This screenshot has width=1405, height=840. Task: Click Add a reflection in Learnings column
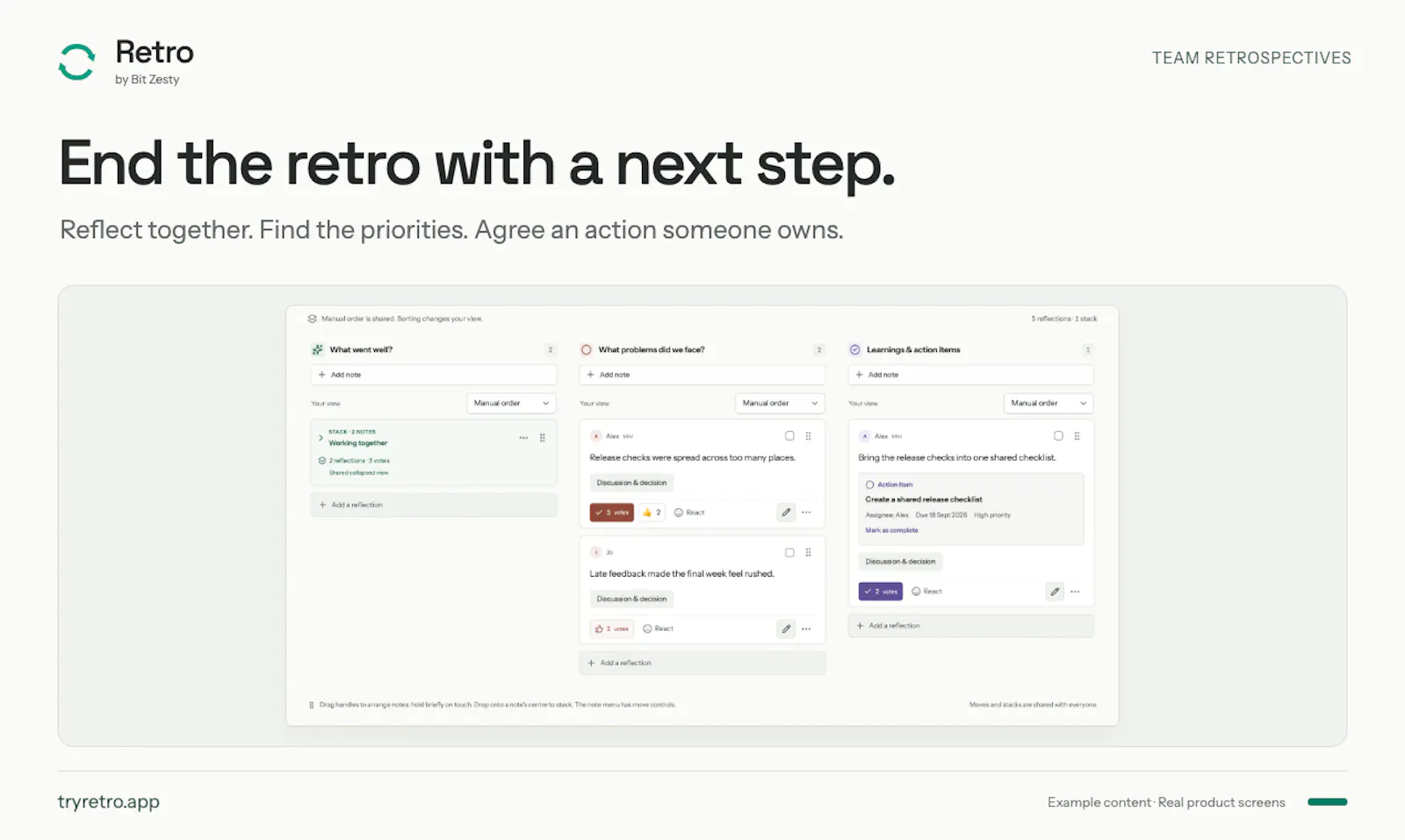[971, 626]
